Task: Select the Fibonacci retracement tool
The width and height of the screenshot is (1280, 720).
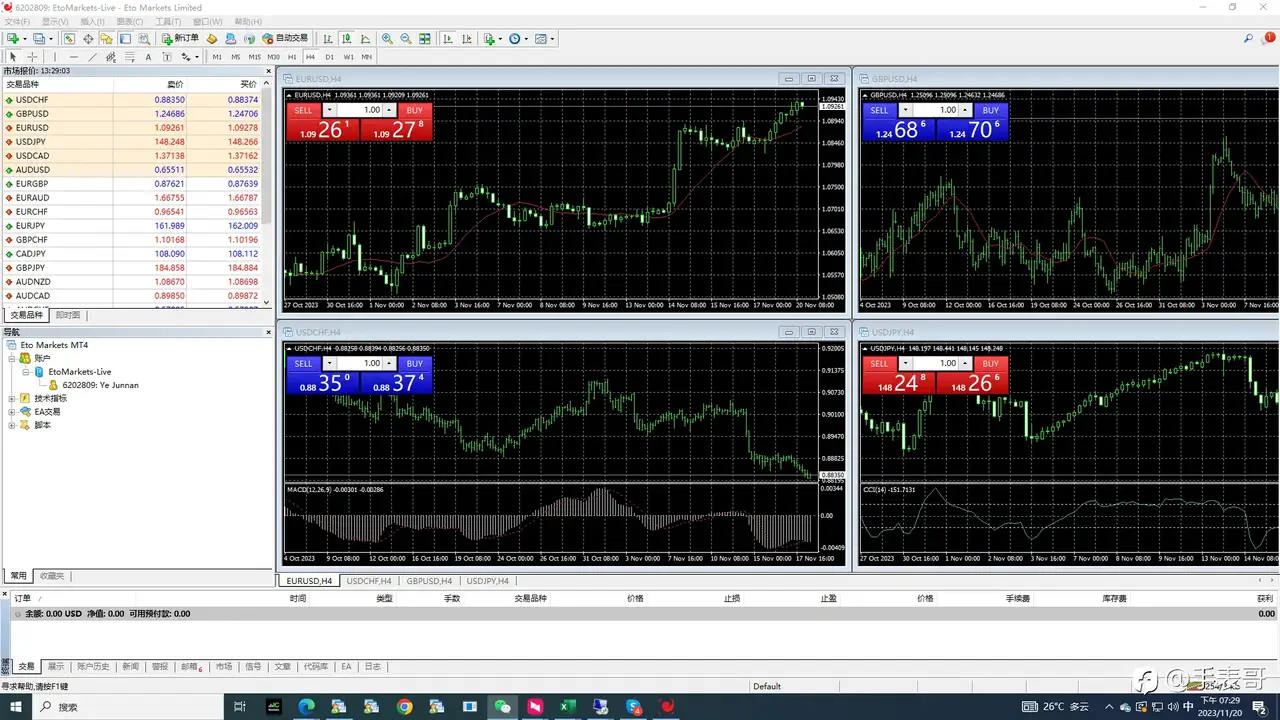Action: click(x=129, y=57)
